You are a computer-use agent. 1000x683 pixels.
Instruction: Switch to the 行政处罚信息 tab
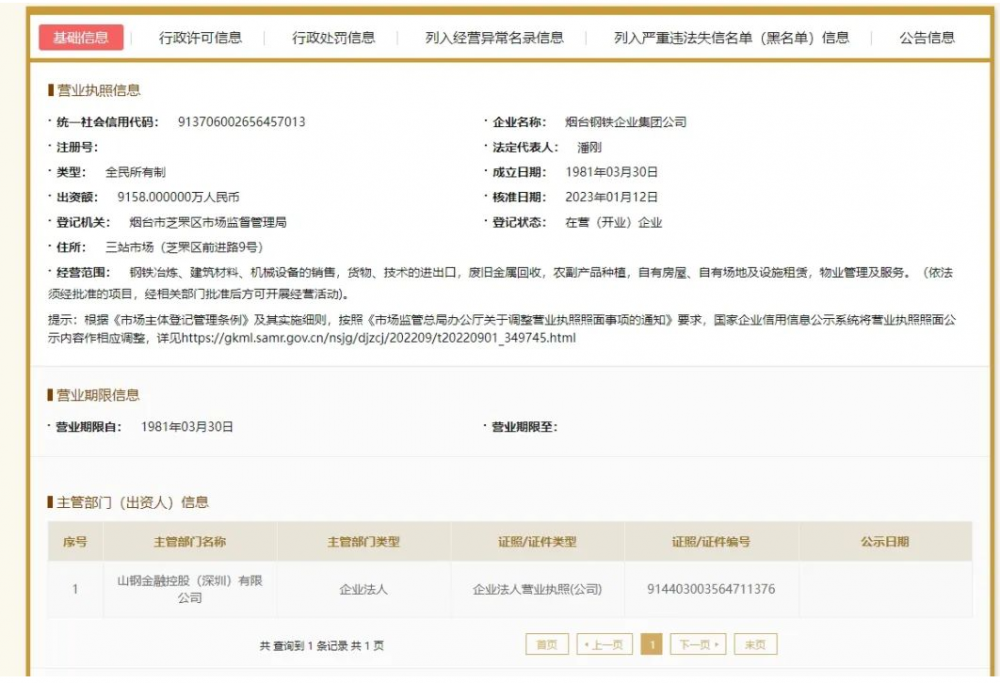tap(333, 38)
